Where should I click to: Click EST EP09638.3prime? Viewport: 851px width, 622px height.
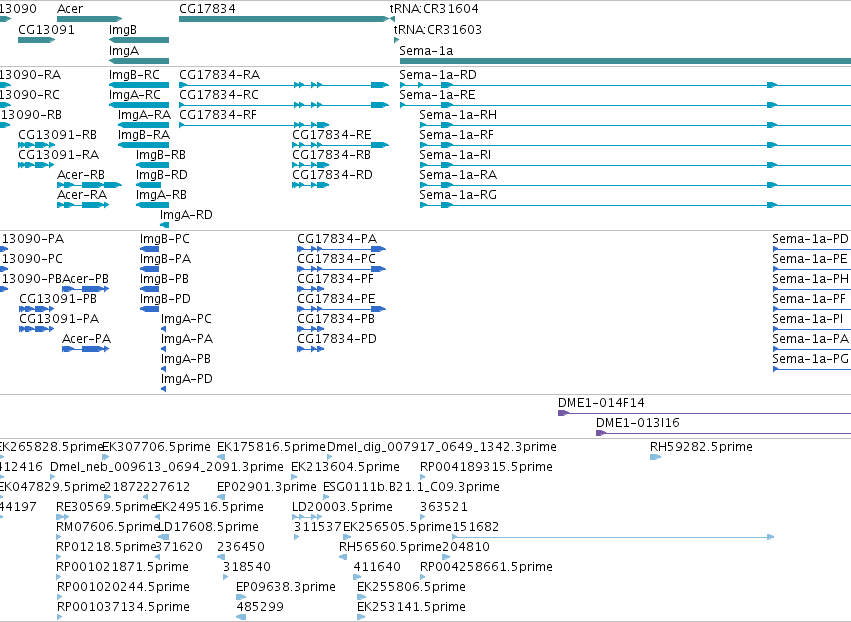pyautogui.click(x=241, y=597)
